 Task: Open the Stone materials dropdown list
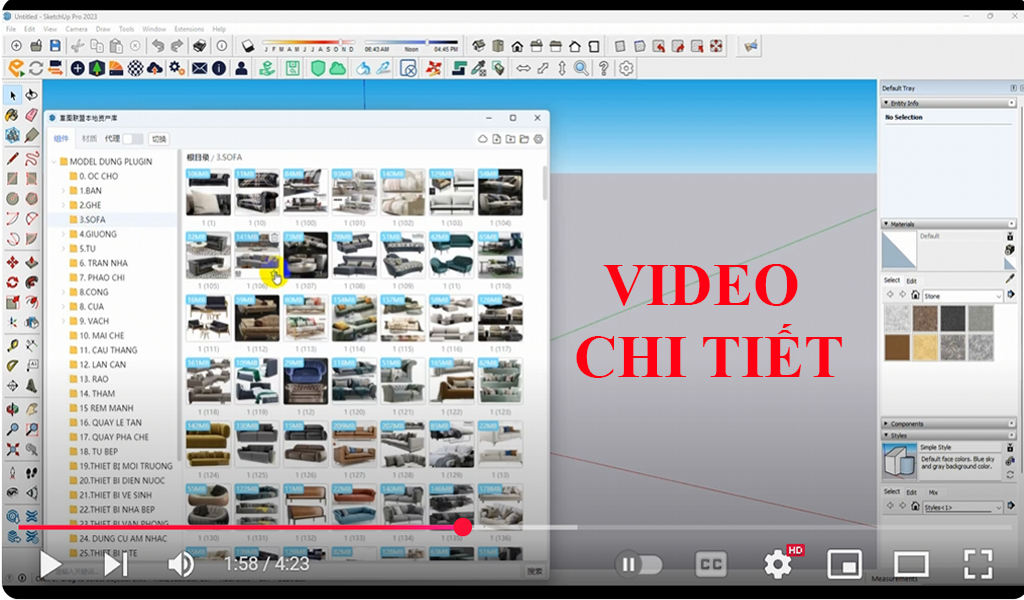[x=961, y=295]
